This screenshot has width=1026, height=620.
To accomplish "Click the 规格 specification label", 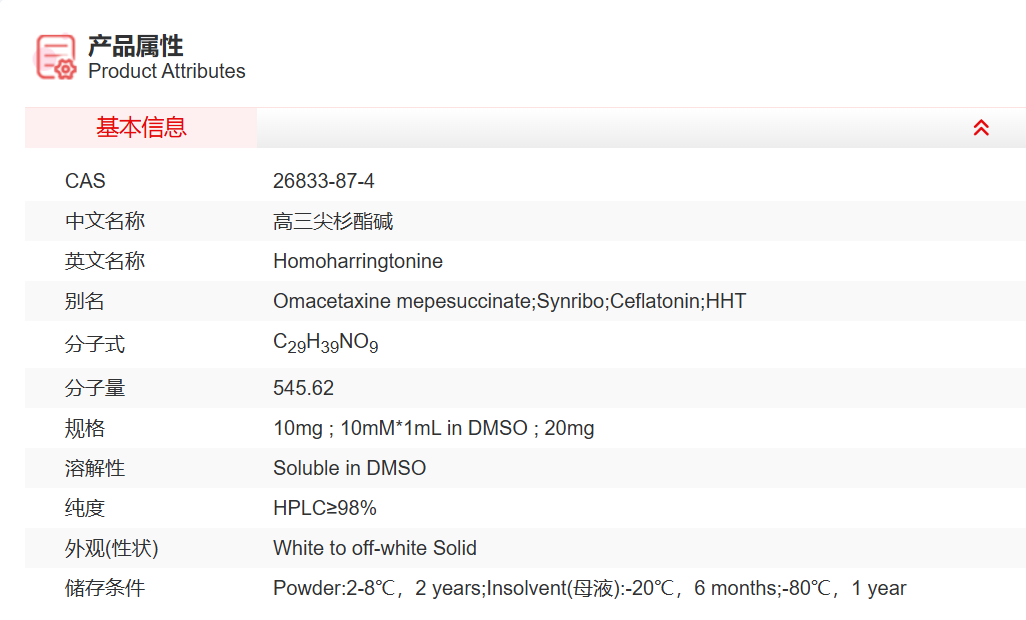I will (x=85, y=428).
